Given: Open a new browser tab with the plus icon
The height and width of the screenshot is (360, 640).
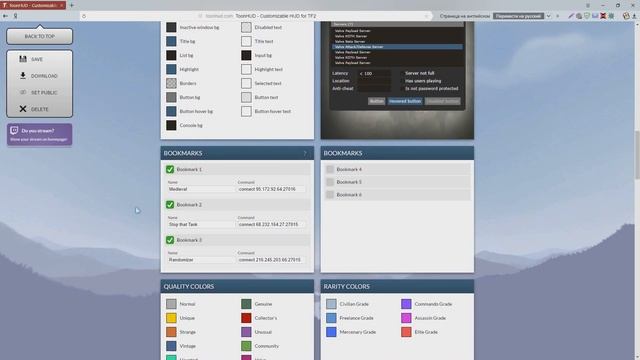Looking at the screenshot, I should point(71,5).
